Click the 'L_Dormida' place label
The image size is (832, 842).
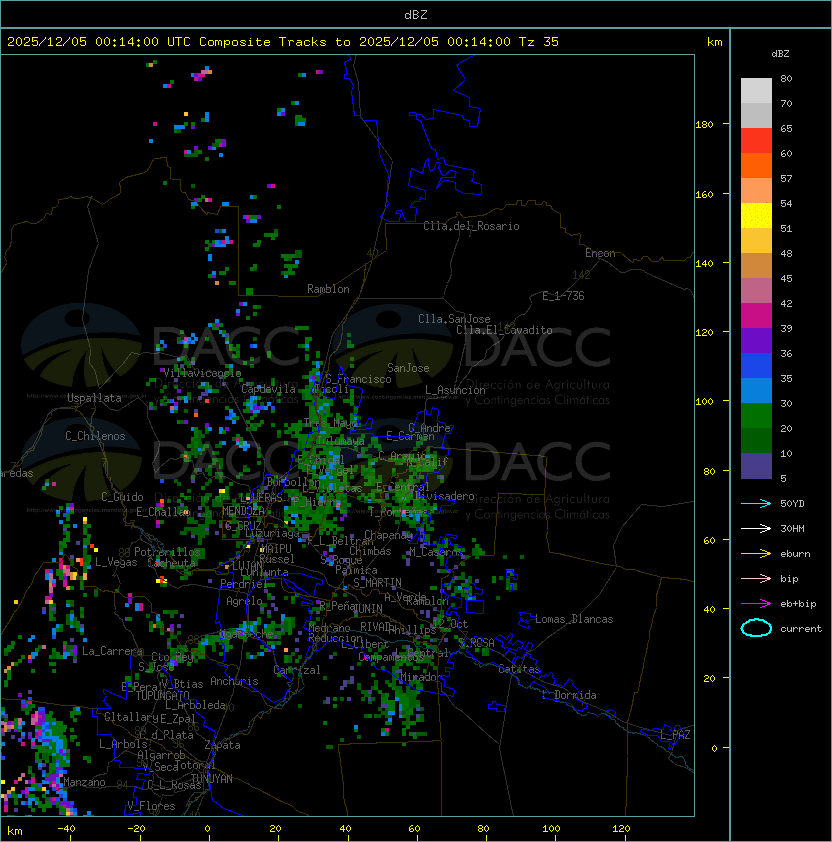click(x=569, y=695)
